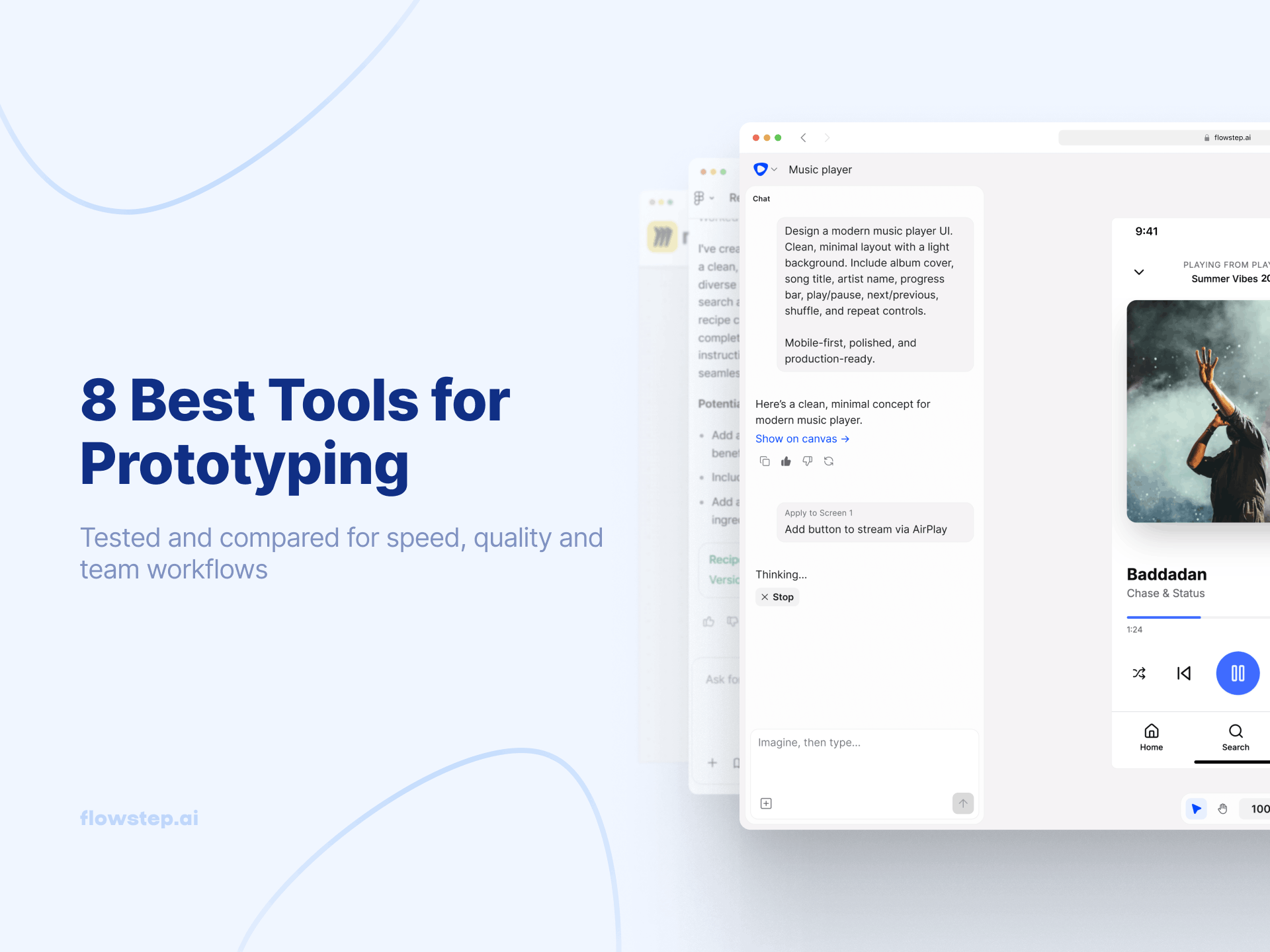
Task: Switch to the Home tab
Action: (1151, 737)
